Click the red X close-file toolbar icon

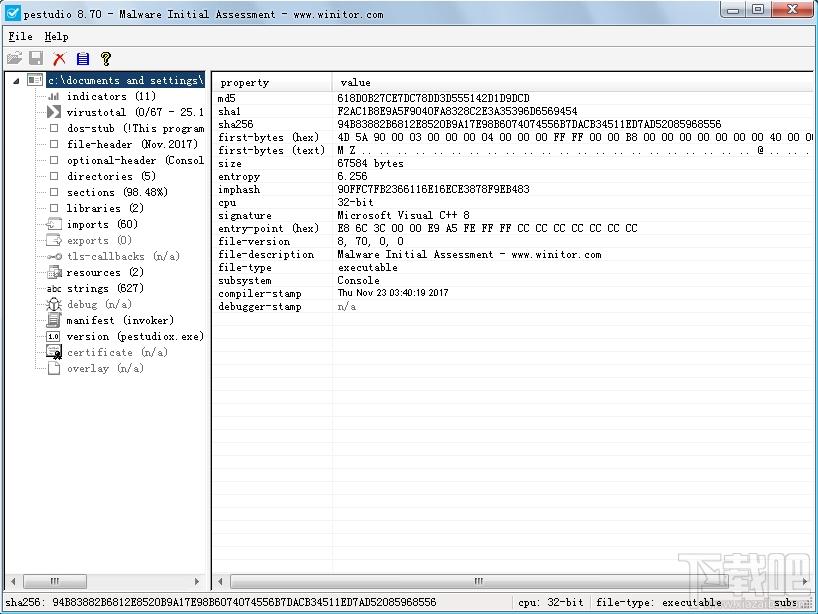coord(59,59)
